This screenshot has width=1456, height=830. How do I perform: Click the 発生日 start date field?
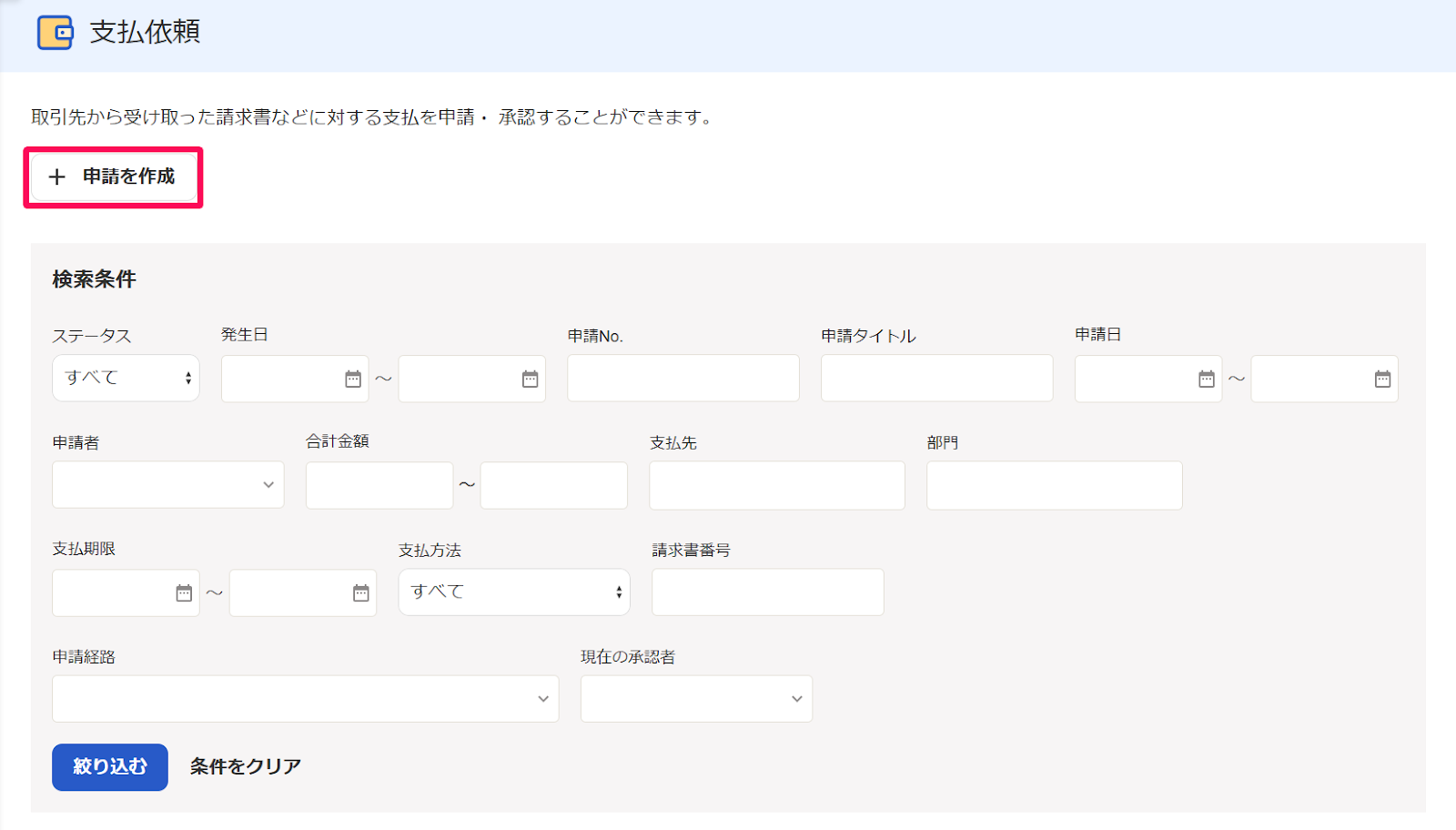pyautogui.click(x=295, y=379)
